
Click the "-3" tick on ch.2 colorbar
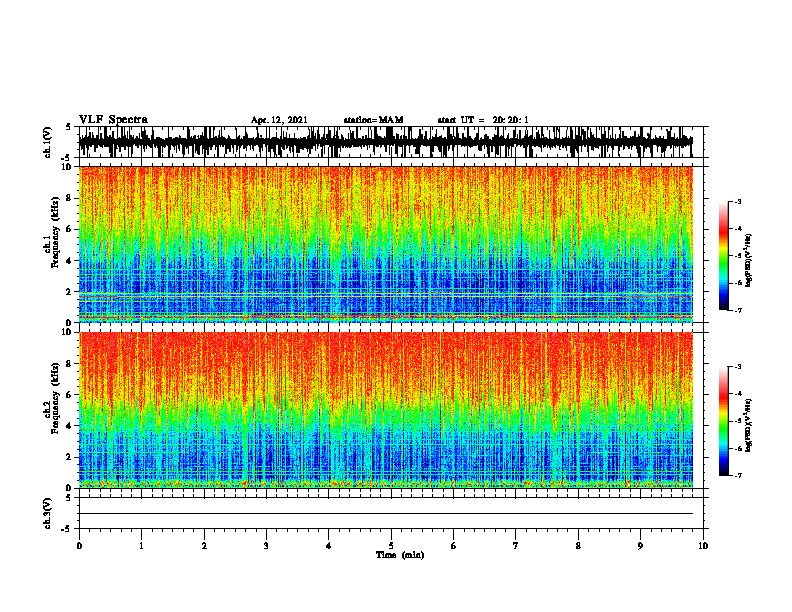coord(738,367)
